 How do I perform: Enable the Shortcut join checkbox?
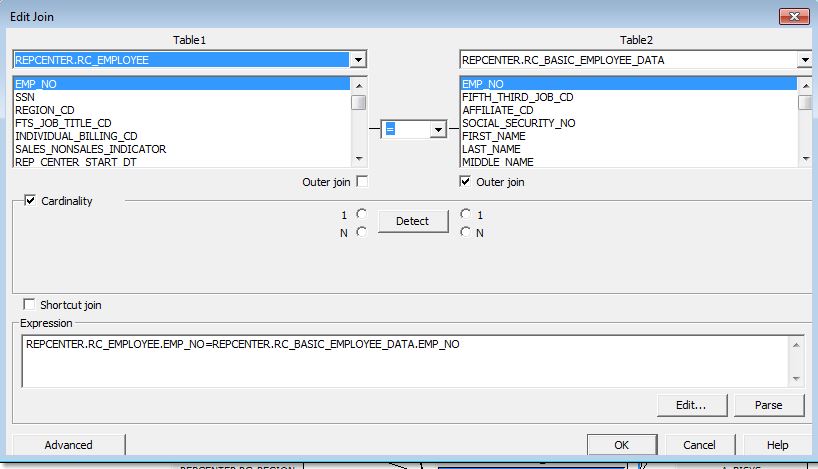click(29, 305)
